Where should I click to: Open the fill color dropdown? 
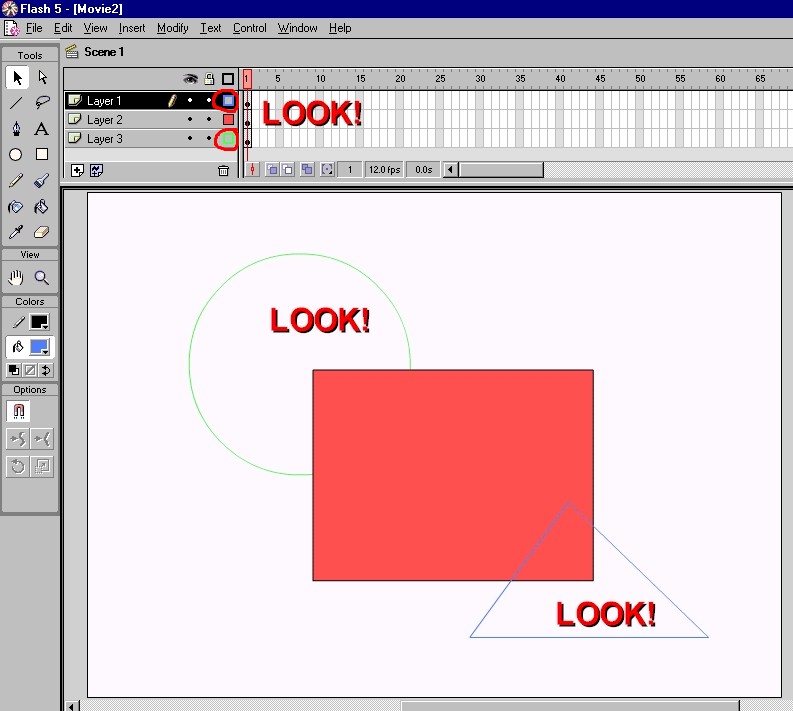click(x=39, y=347)
